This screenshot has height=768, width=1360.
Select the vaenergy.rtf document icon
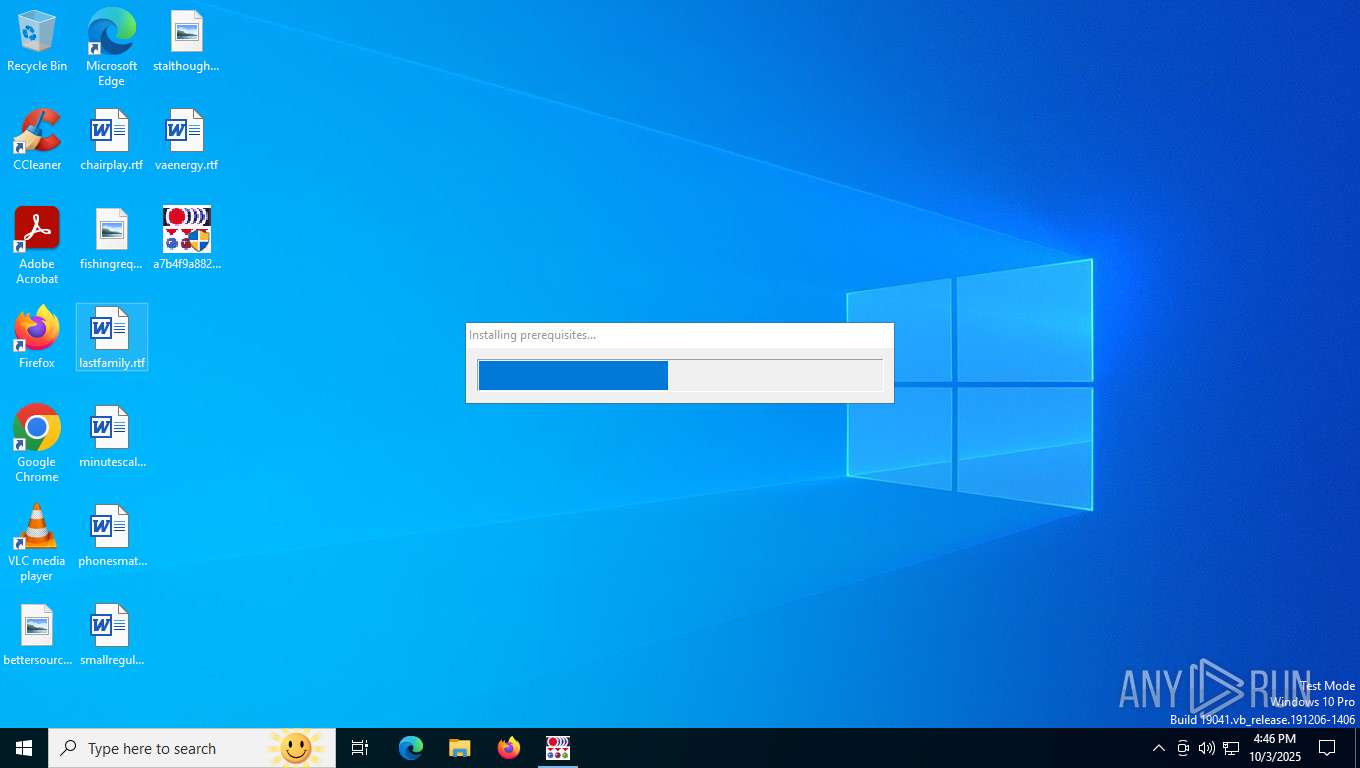[x=186, y=141]
